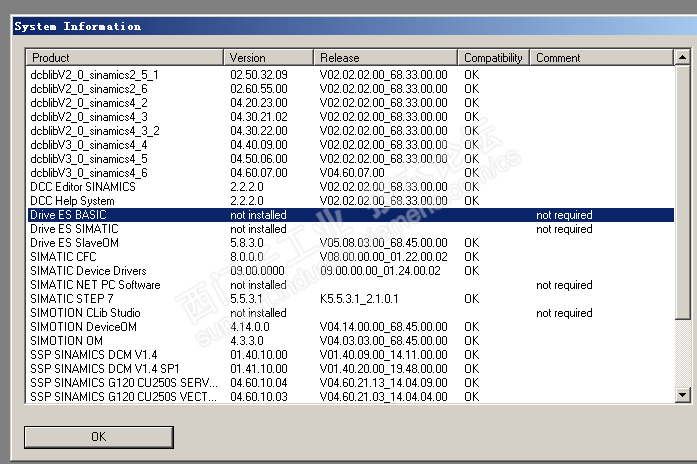The width and height of the screenshot is (697, 464).
Task: Click the Comment column header
Action: [602, 58]
